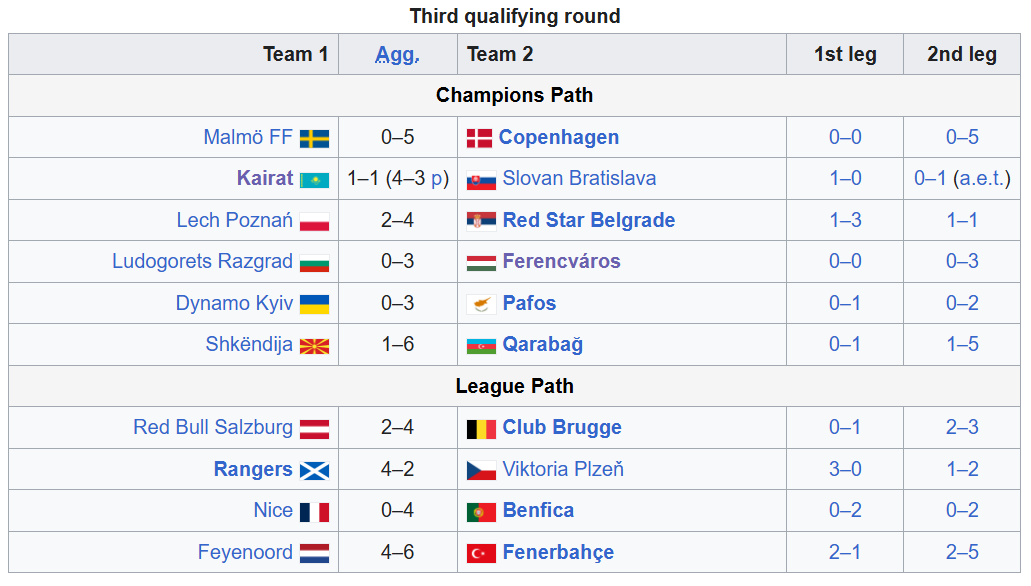Open the Viktoria Plzeň link

point(563,470)
